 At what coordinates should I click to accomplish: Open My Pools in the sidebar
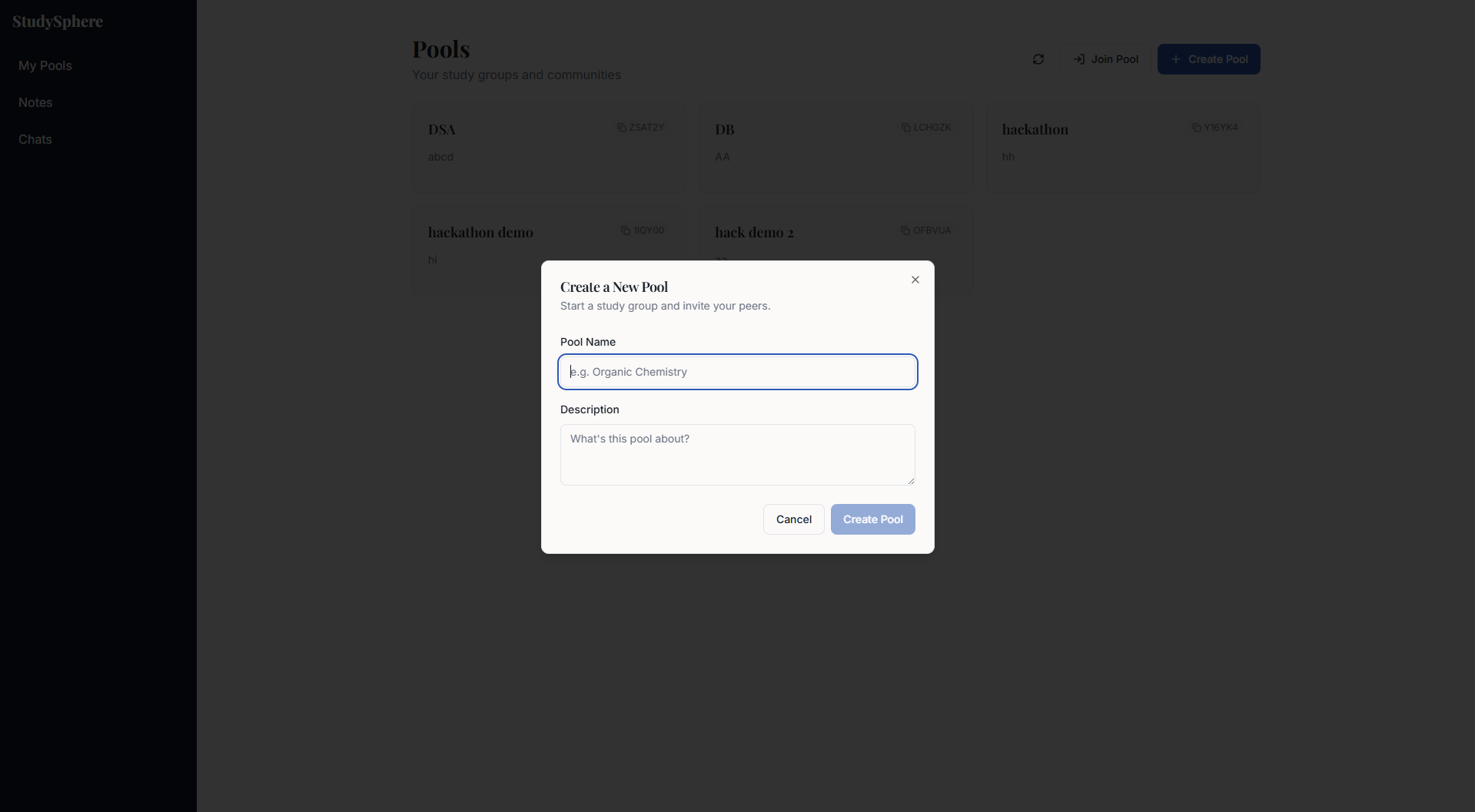point(45,66)
